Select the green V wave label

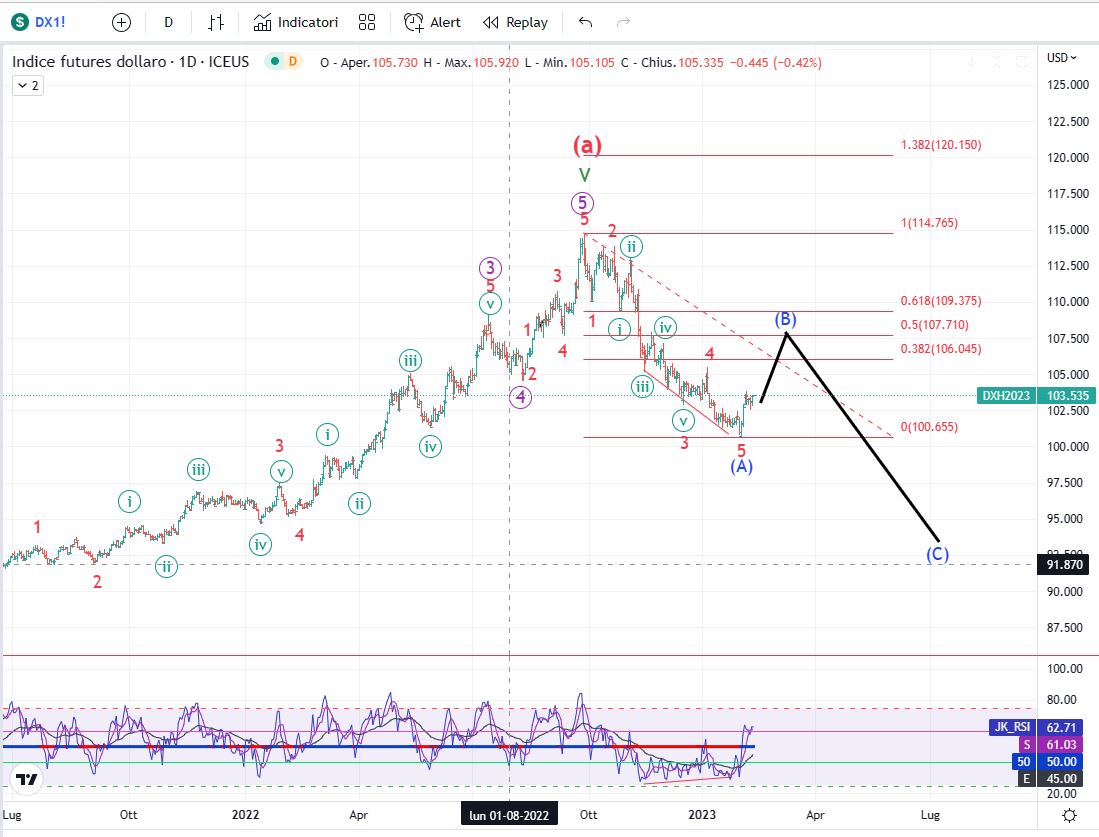pos(585,175)
